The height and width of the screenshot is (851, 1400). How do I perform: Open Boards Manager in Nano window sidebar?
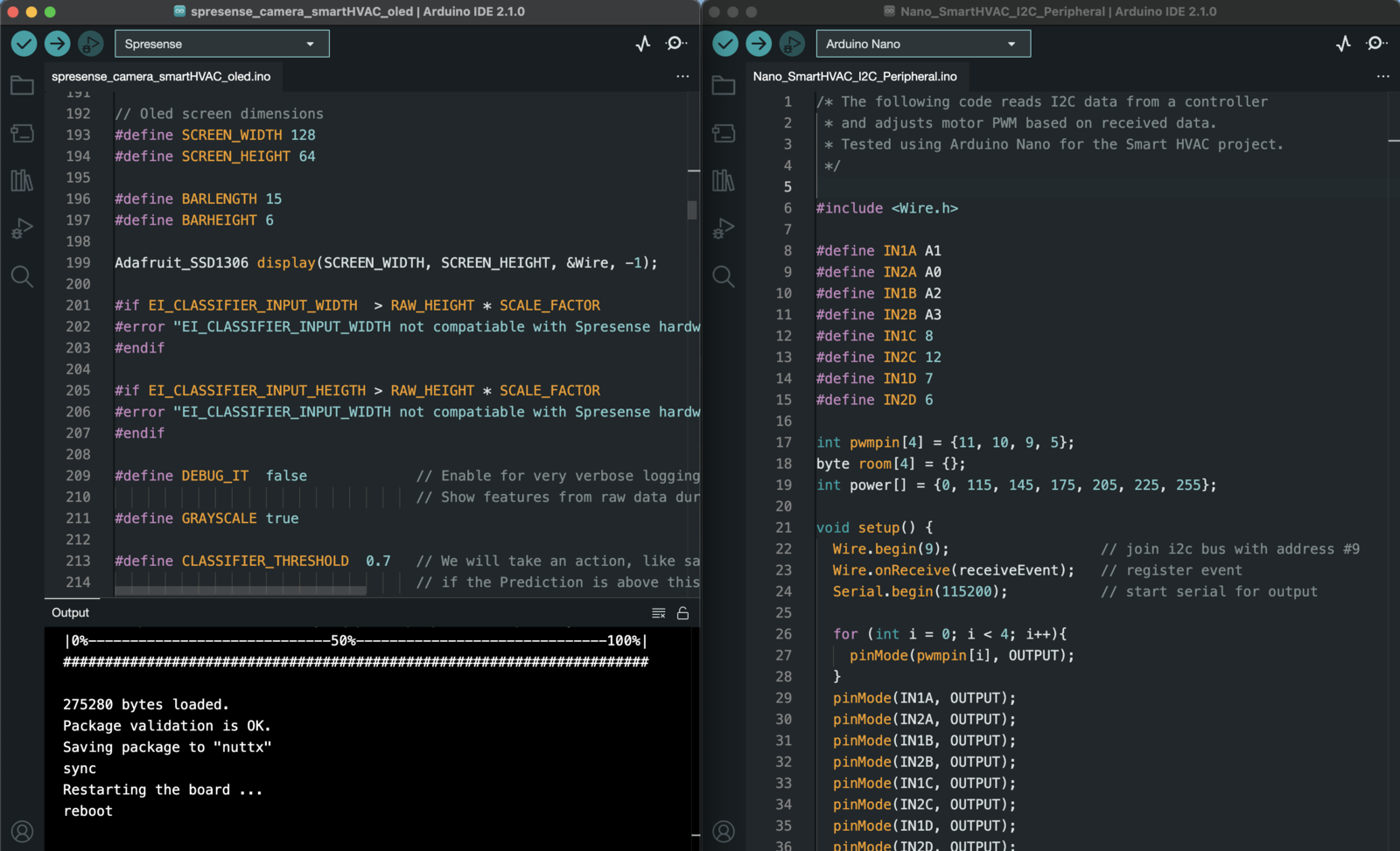click(724, 133)
